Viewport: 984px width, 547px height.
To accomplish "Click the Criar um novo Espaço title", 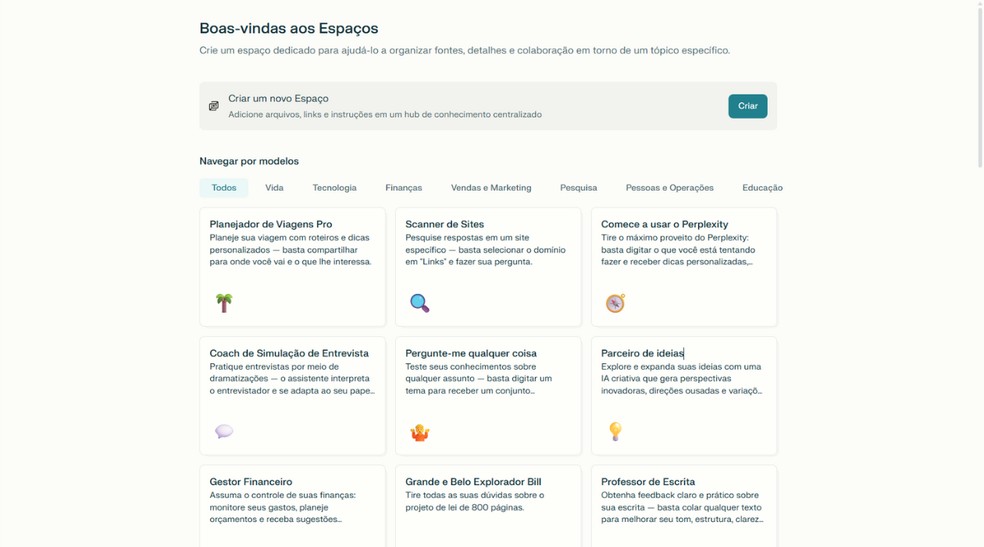I will 278,98.
